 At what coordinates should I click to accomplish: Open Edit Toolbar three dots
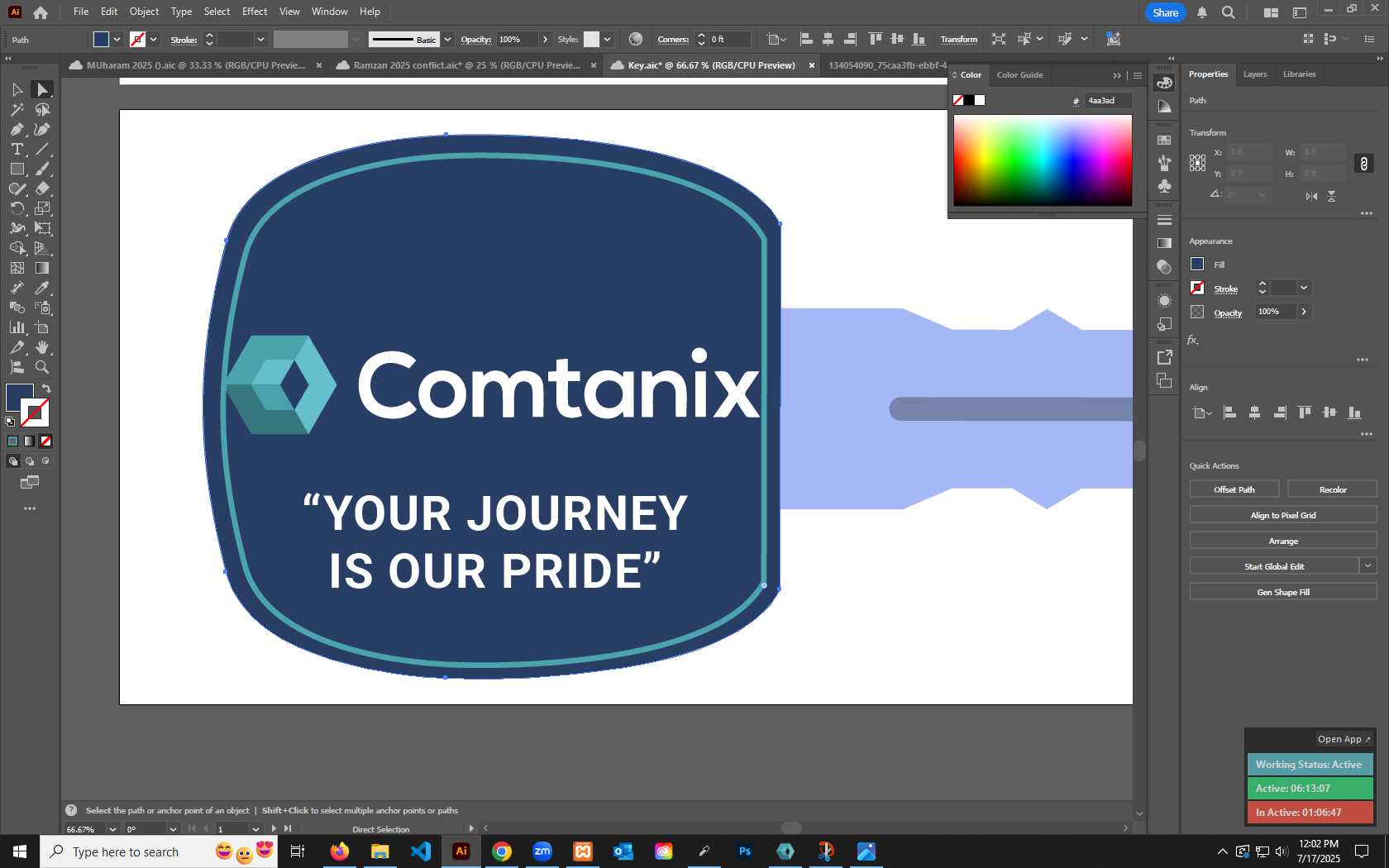pyautogui.click(x=30, y=508)
